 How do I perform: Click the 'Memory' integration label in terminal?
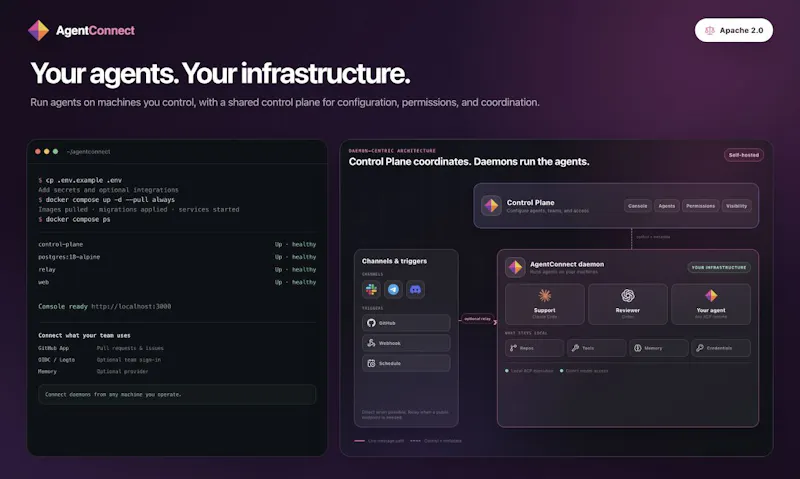[47, 371]
